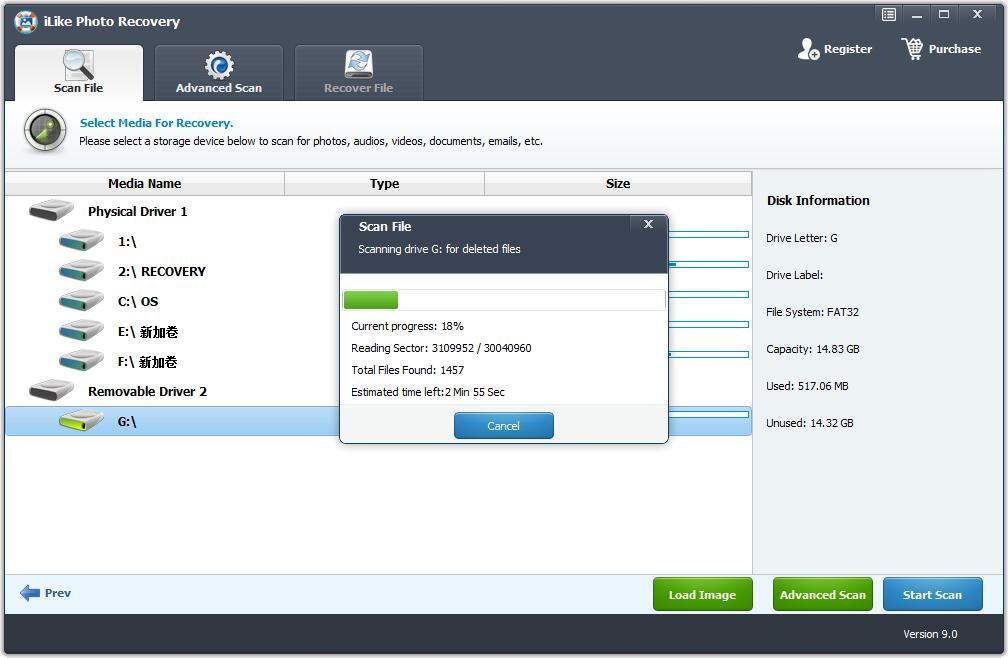Viewport: 1008px width, 658px height.
Task: Cancel the drive scan in progress
Action: 503,426
